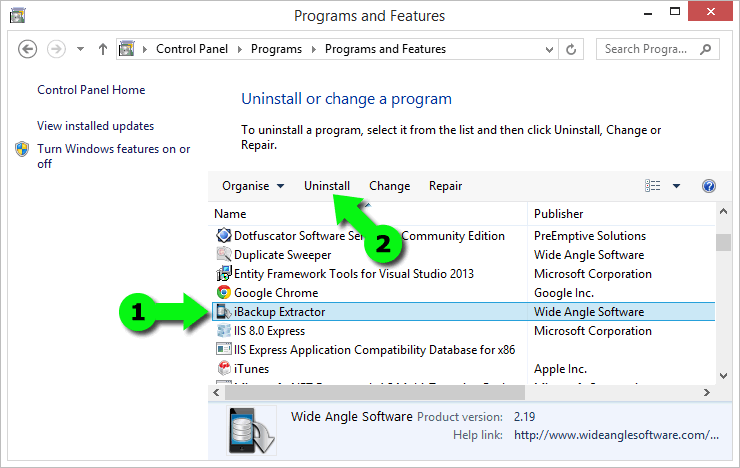Click the large iBackup Extractor details thumbnail

(x=251, y=431)
